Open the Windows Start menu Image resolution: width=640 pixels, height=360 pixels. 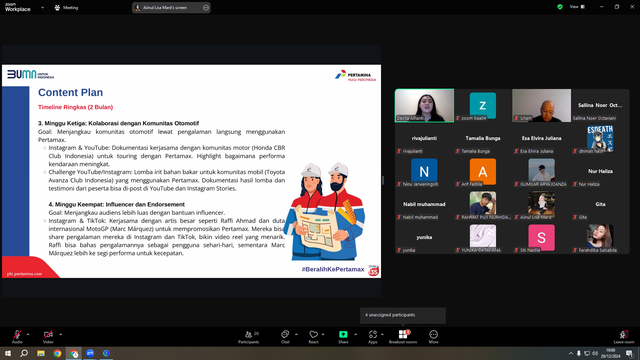(x=8, y=353)
